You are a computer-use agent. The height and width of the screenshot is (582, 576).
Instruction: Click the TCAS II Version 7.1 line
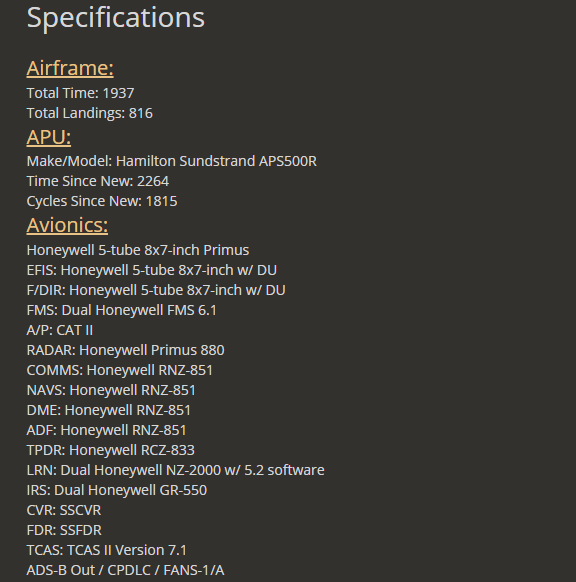click(x=107, y=550)
